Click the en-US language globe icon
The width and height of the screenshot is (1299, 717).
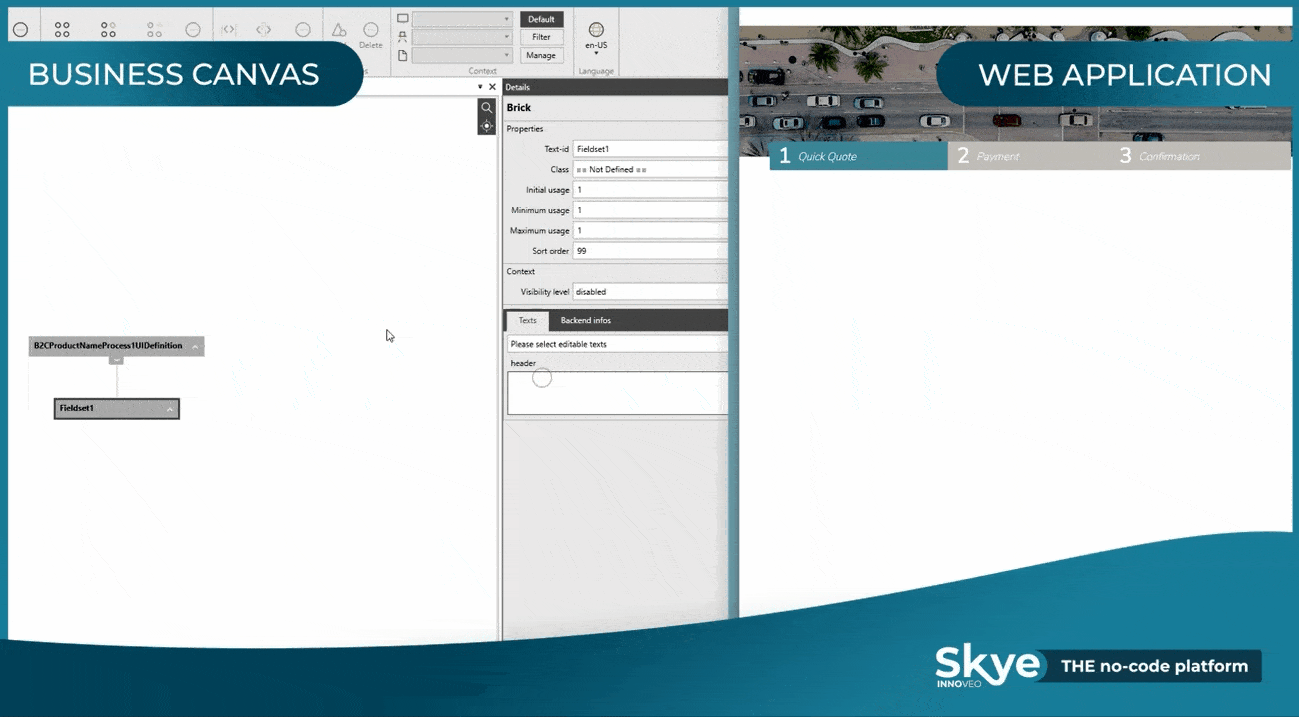point(596,30)
